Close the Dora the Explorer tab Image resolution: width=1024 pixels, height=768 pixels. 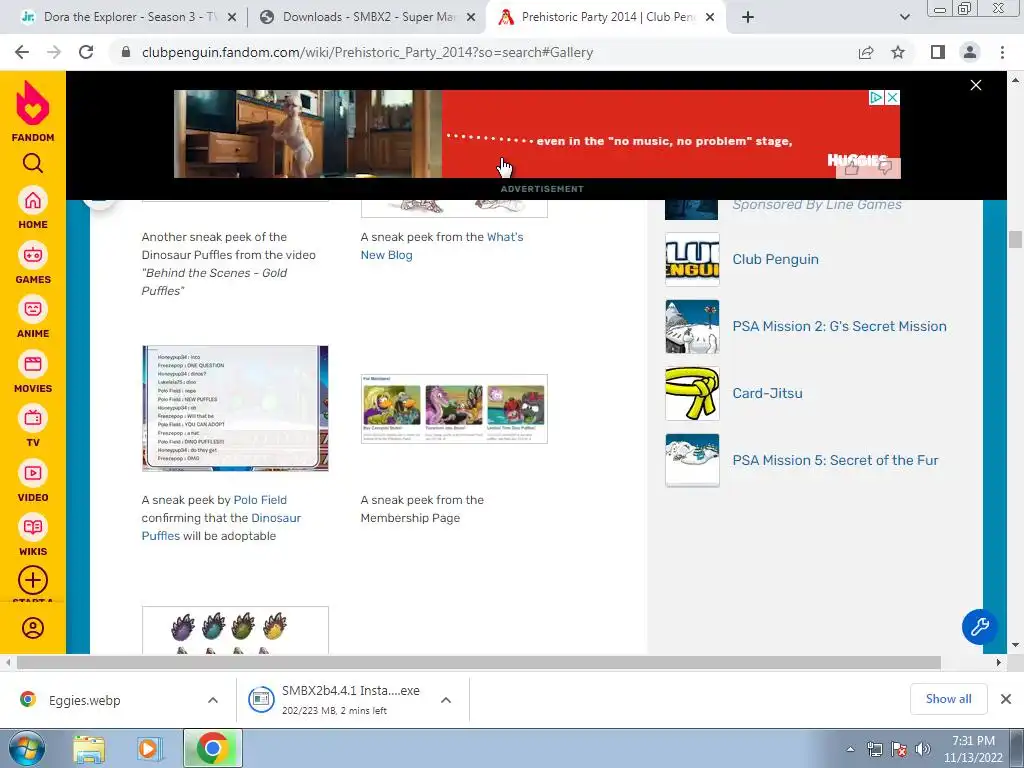click(232, 18)
